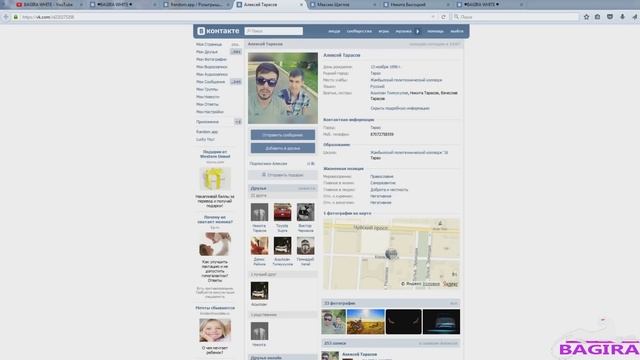Click the Добавить в друзья button
Image resolution: width=640 pixels, height=360 pixels.
click(x=283, y=148)
